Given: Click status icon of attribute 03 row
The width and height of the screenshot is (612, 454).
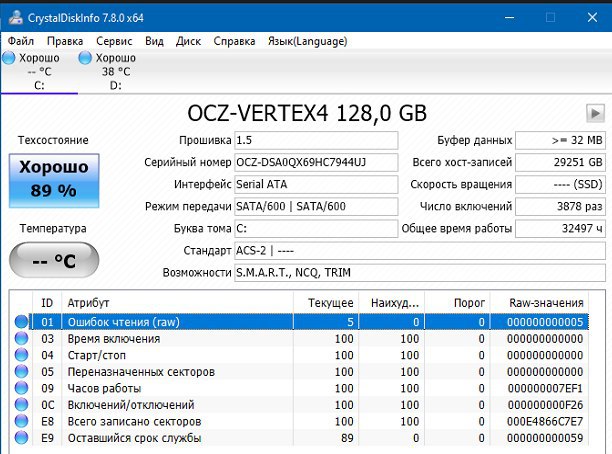Looking at the screenshot, I should coord(21,338).
